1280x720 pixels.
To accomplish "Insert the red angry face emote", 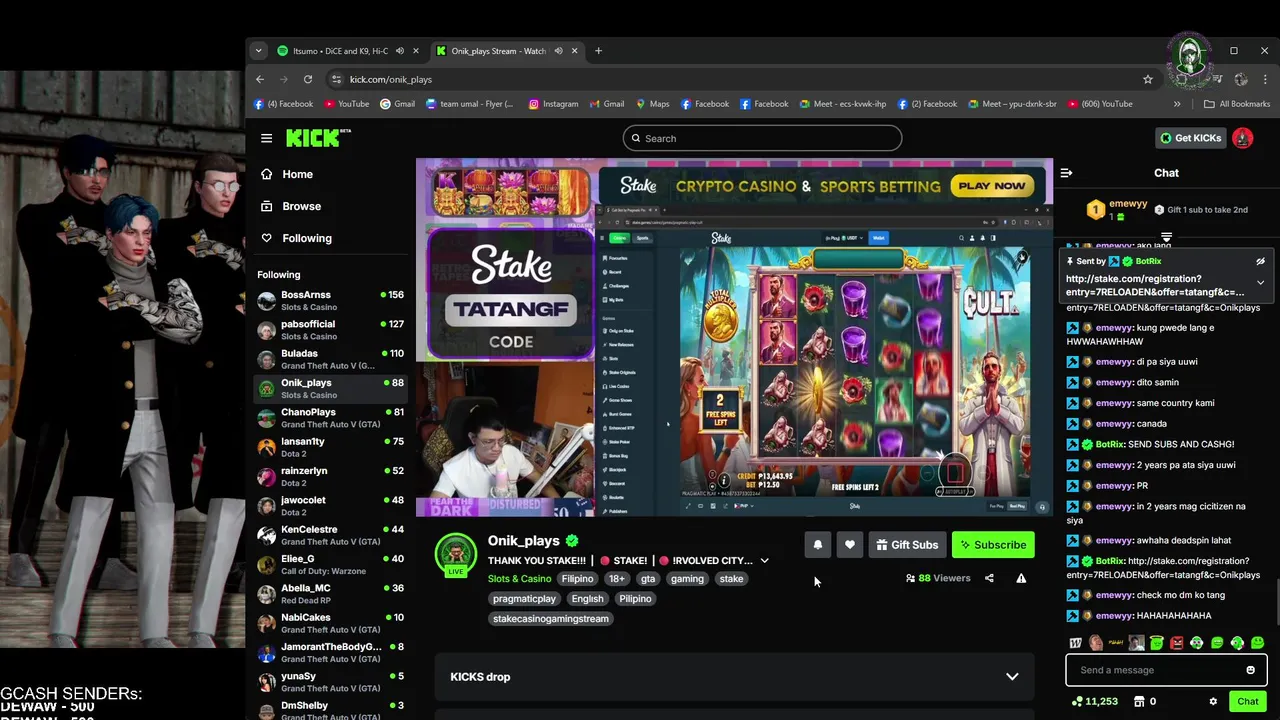I will click(x=1177, y=643).
